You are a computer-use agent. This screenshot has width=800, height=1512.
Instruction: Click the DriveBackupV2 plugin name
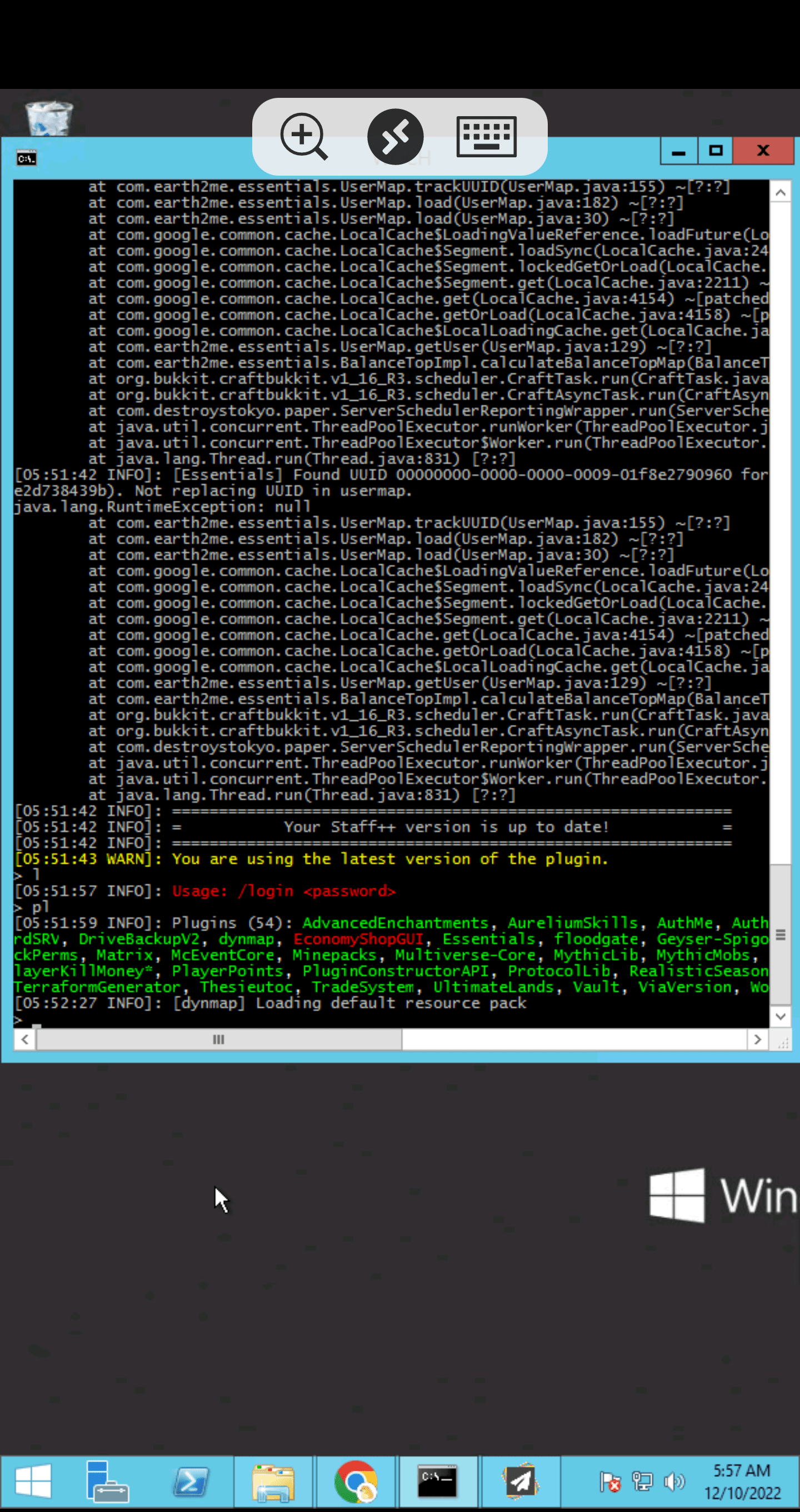[x=139, y=939]
